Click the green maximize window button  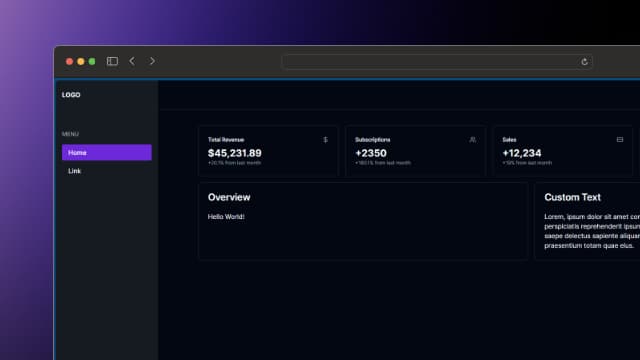(x=92, y=61)
